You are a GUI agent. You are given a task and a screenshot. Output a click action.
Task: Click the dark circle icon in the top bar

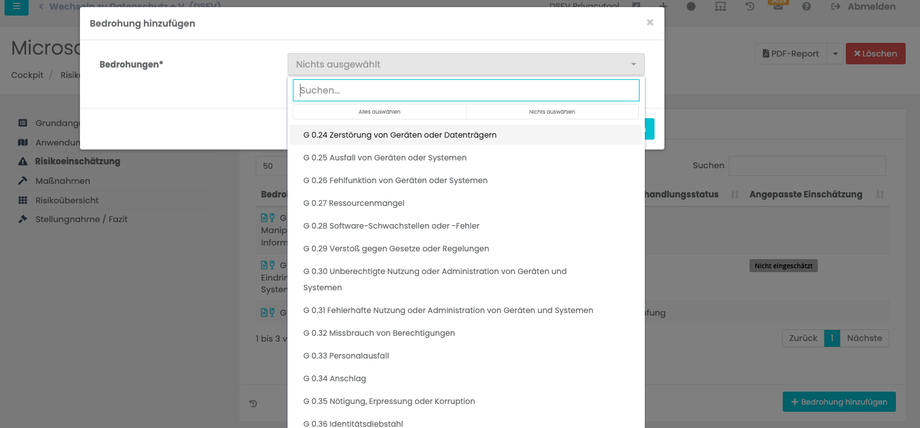[691, 6]
